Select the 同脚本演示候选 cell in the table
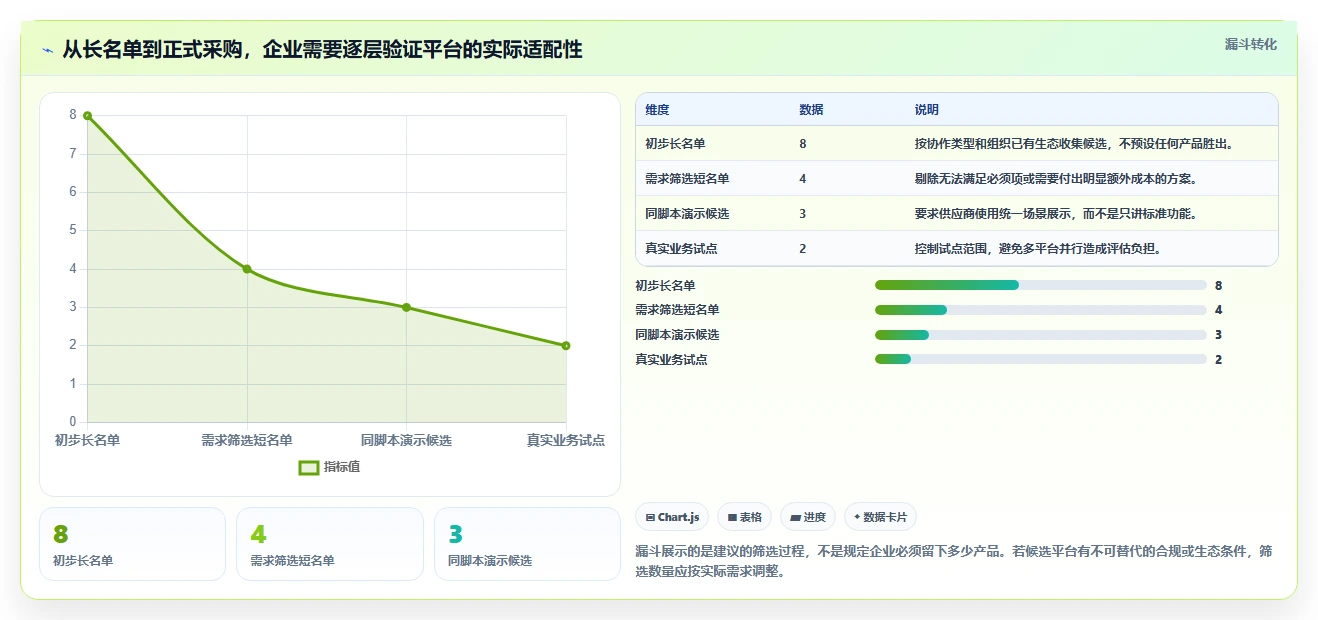Screen dimensions: 1318x620 coord(687,214)
